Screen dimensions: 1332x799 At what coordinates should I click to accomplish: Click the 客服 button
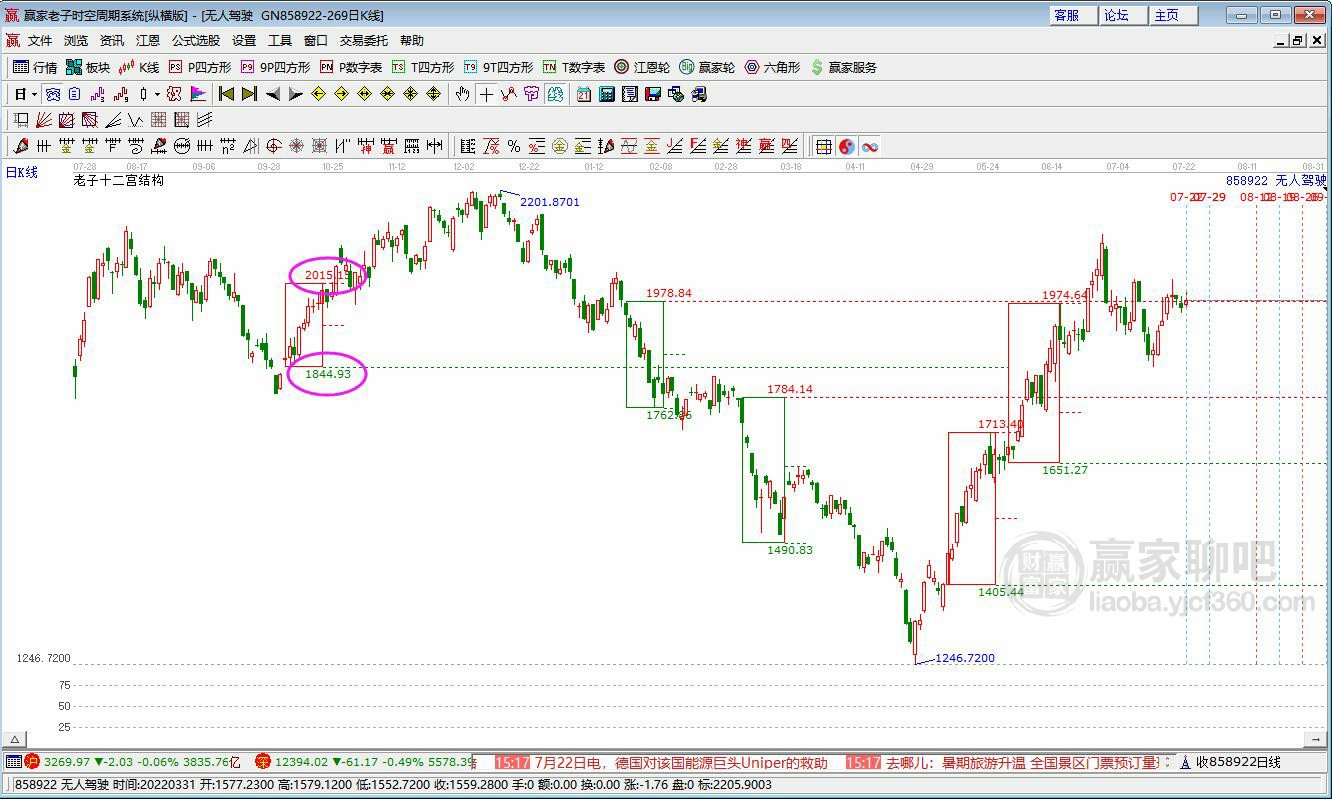[x=1073, y=15]
